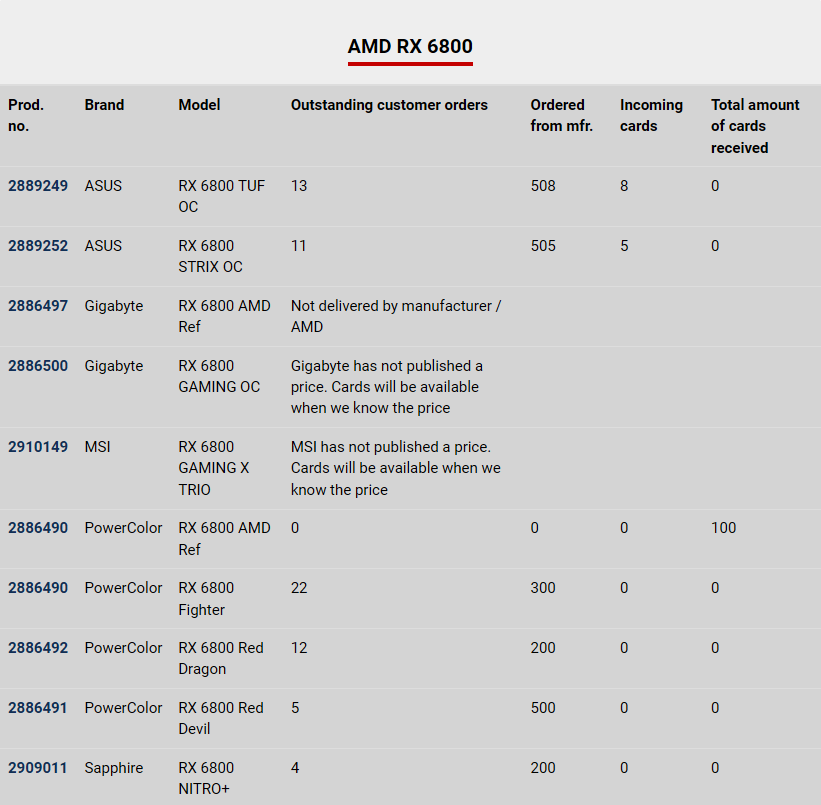821x805 pixels.
Task: Open product number 2886491 link
Action: (x=38, y=708)
